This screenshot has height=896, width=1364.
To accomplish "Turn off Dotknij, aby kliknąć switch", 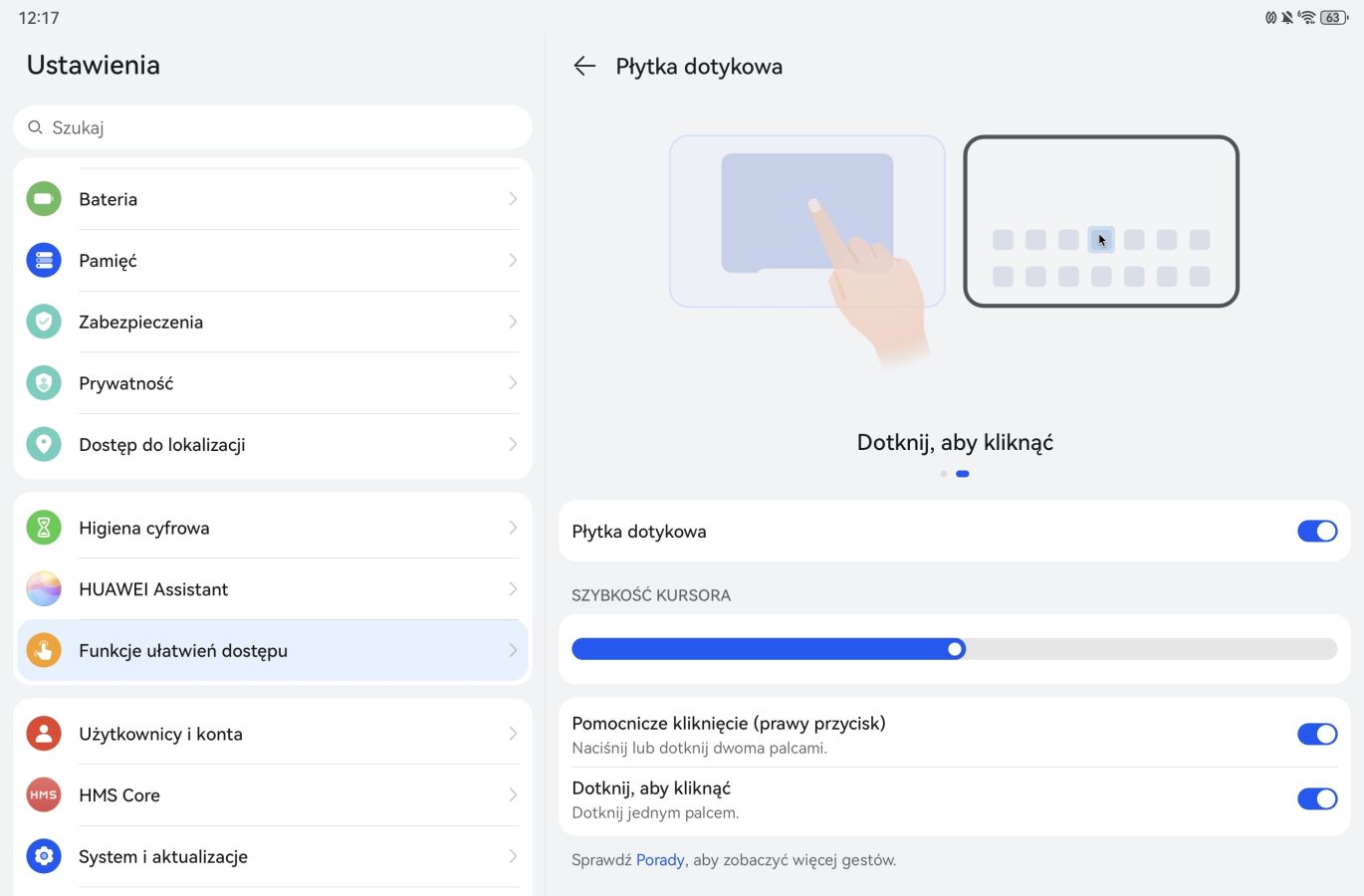I will point(1316,798).
